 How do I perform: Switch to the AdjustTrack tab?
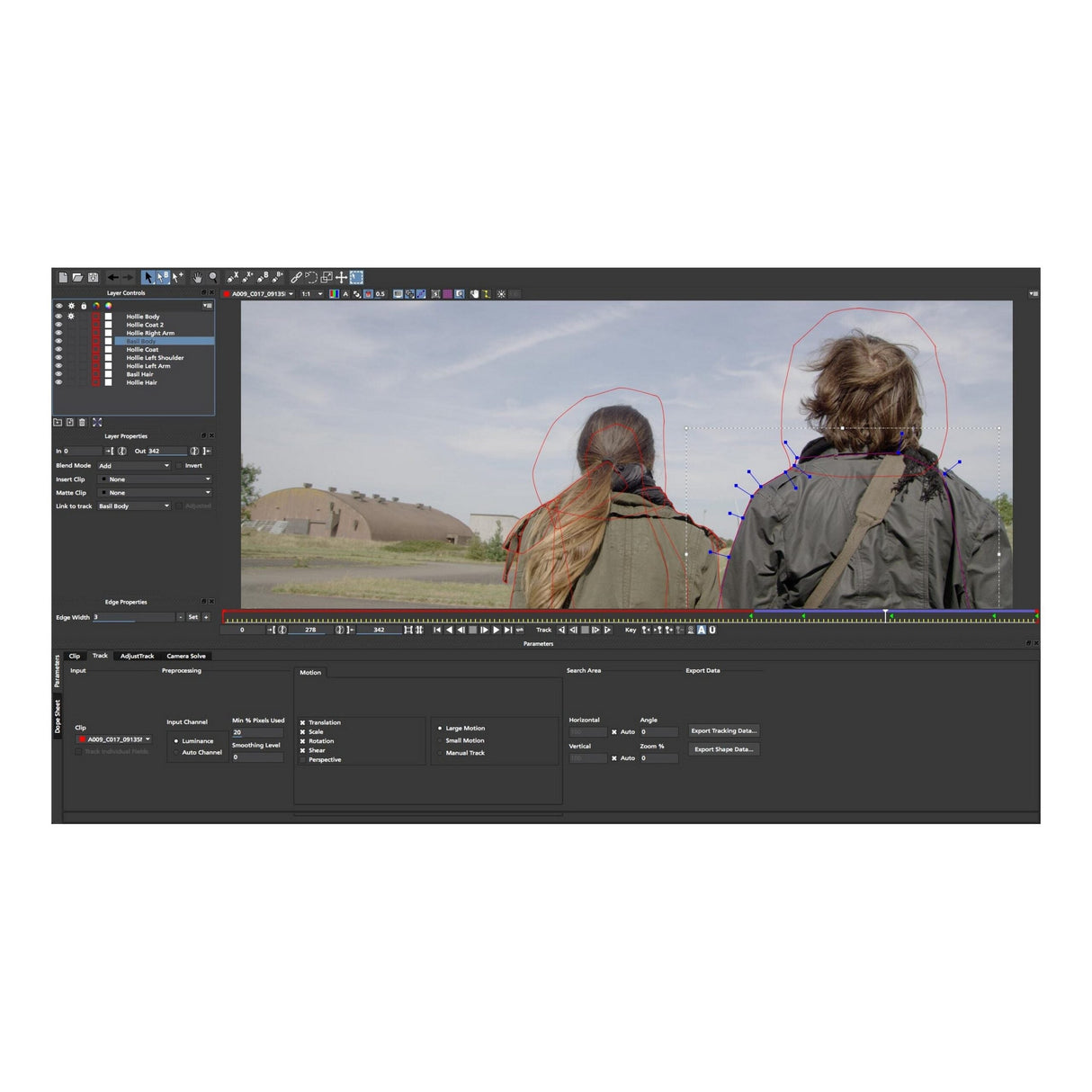tap(137, 656)
